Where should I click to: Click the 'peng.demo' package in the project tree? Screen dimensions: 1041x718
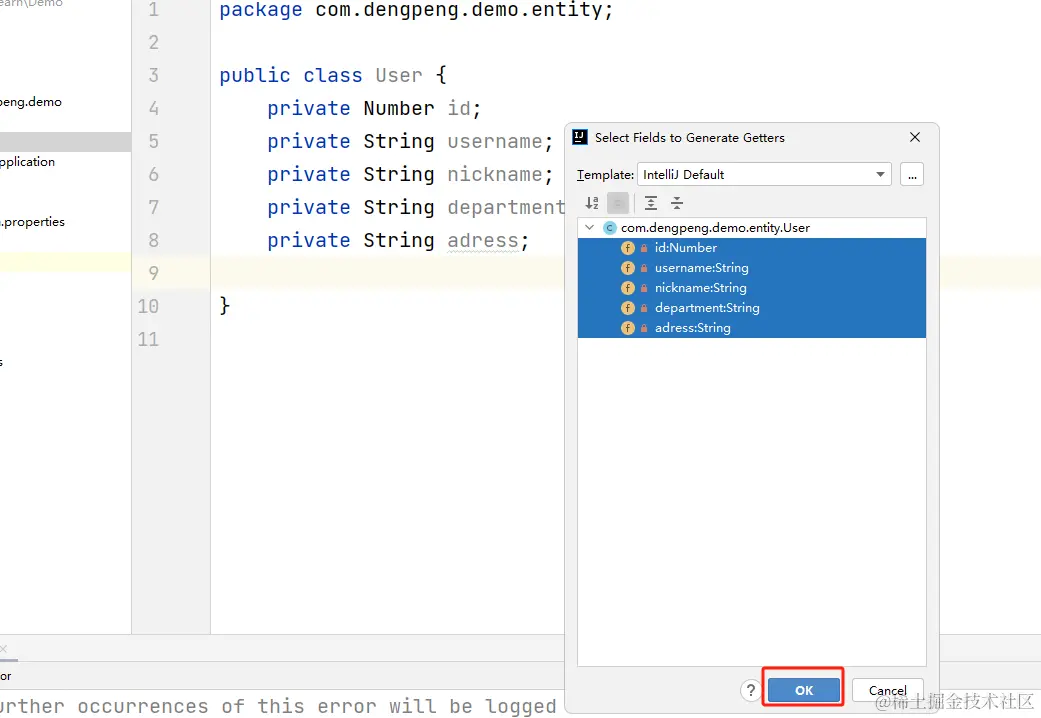pyautogui.click(x=31, y=102)
